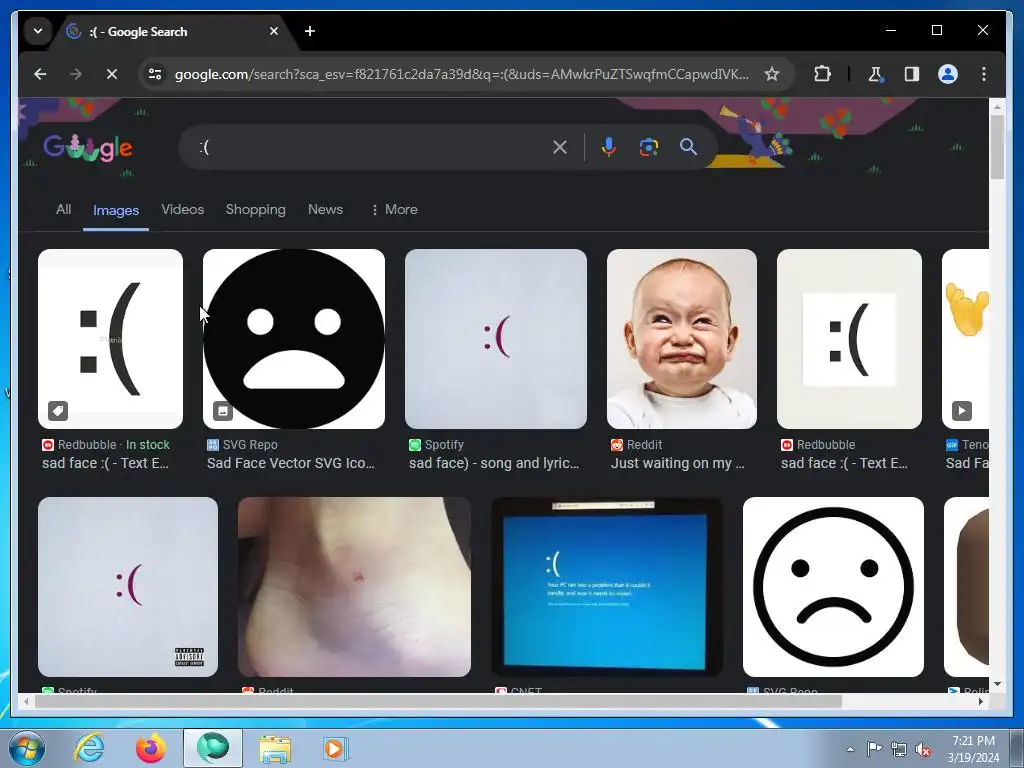The image size is (1024, 768).
Task: Click the Google doodle logo
Action: pos(88,148)
